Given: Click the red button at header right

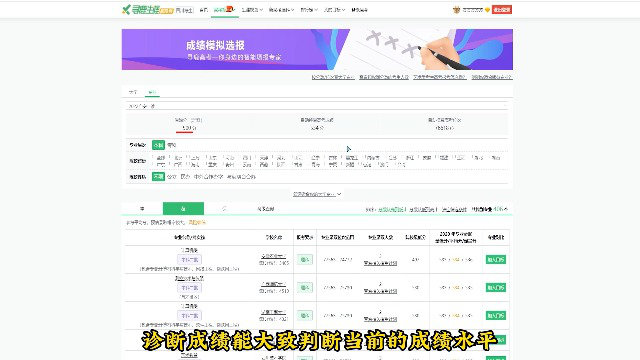Looking at the screenshot, I should 502,10.
